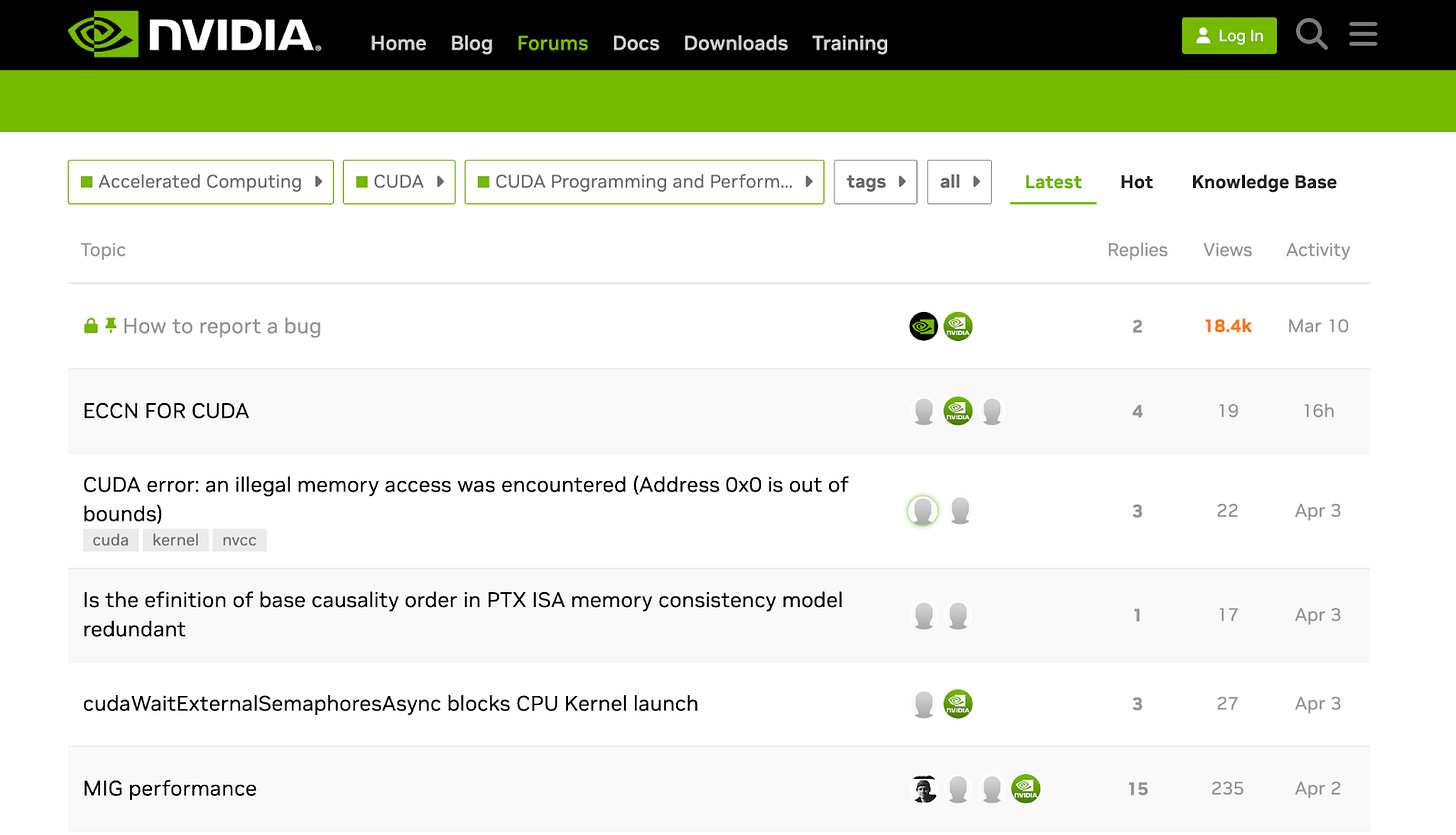
Task: Open the 'all' filter dropdown
Action: pyautogui.click(x=959, y=182)
